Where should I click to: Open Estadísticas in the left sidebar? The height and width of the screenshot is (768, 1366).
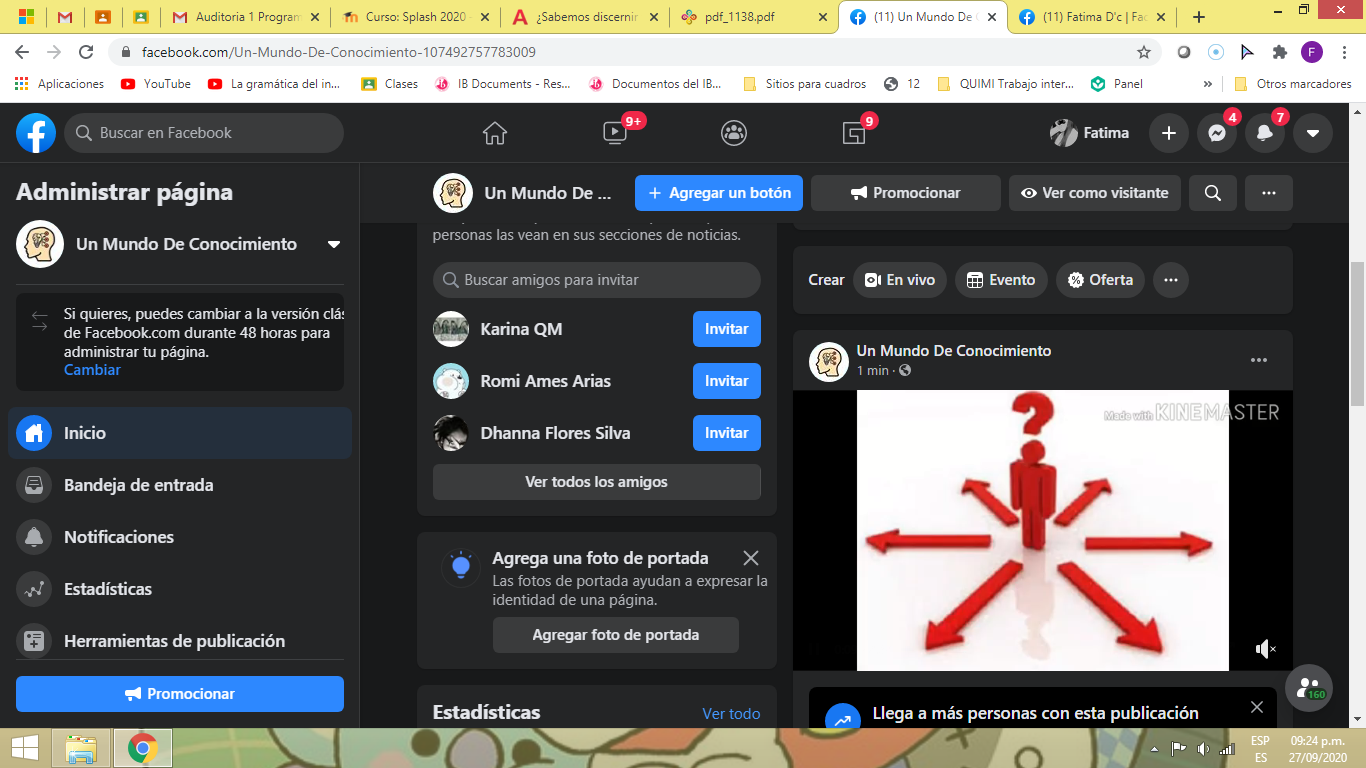tap(108, 589)
